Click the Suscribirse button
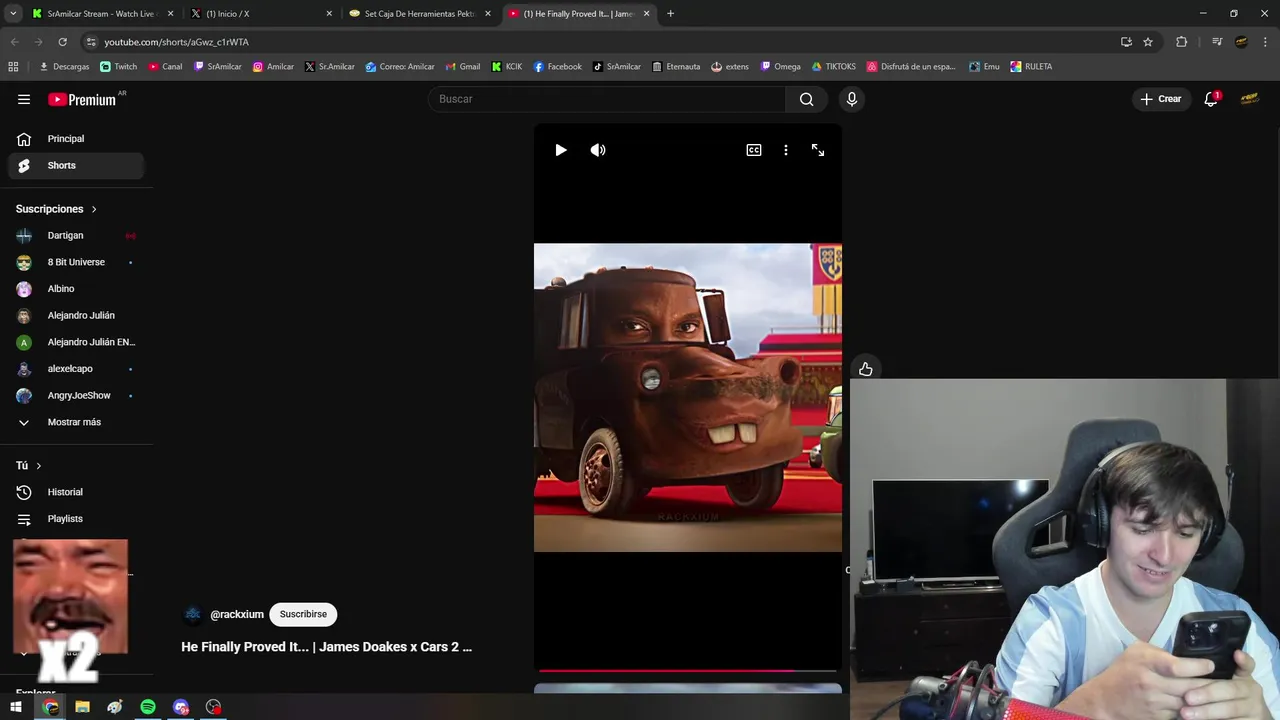 click(303, 614)
